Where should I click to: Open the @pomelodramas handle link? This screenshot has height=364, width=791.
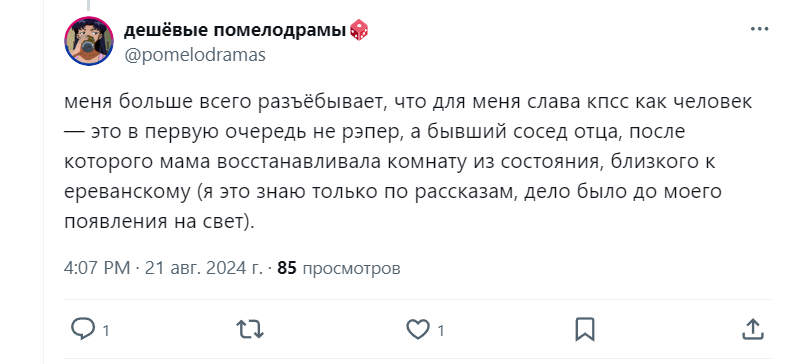pos(195,54)
